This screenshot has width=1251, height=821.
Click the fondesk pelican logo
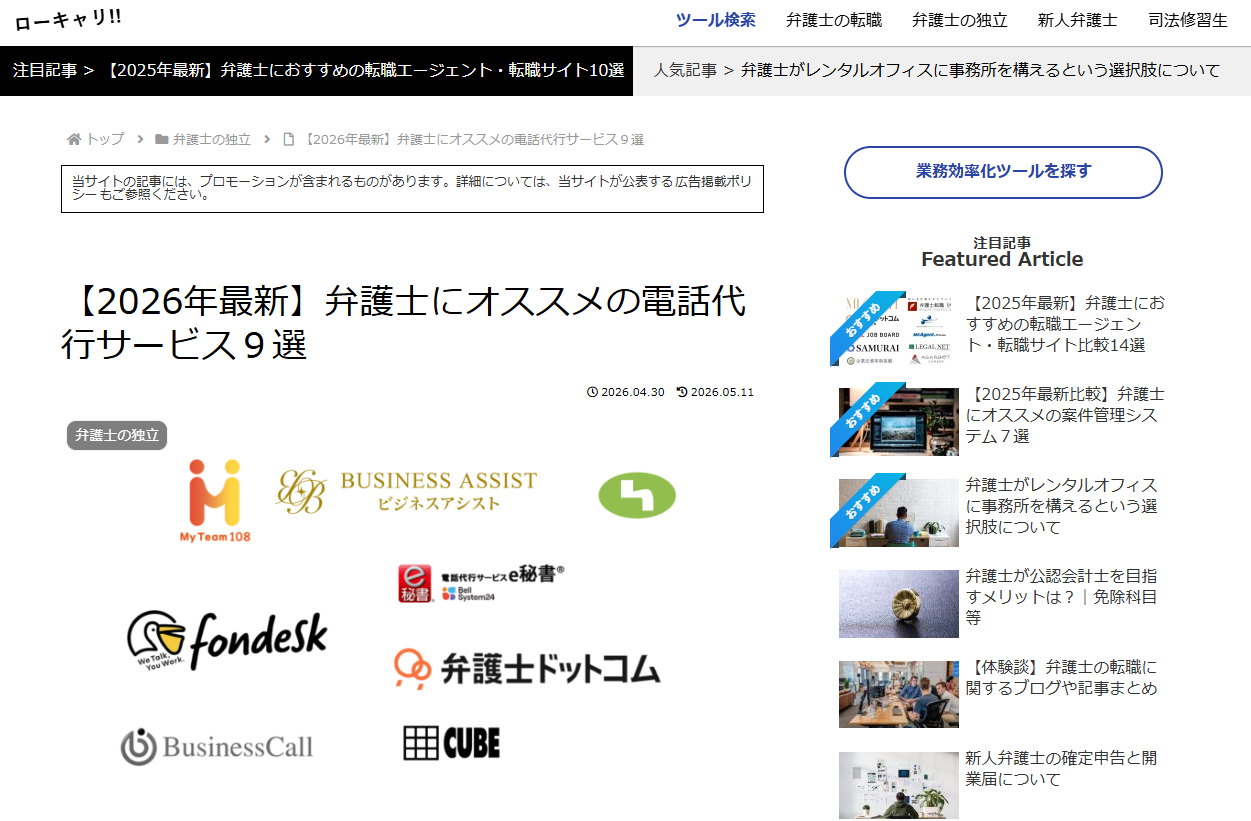coord(227,639)
